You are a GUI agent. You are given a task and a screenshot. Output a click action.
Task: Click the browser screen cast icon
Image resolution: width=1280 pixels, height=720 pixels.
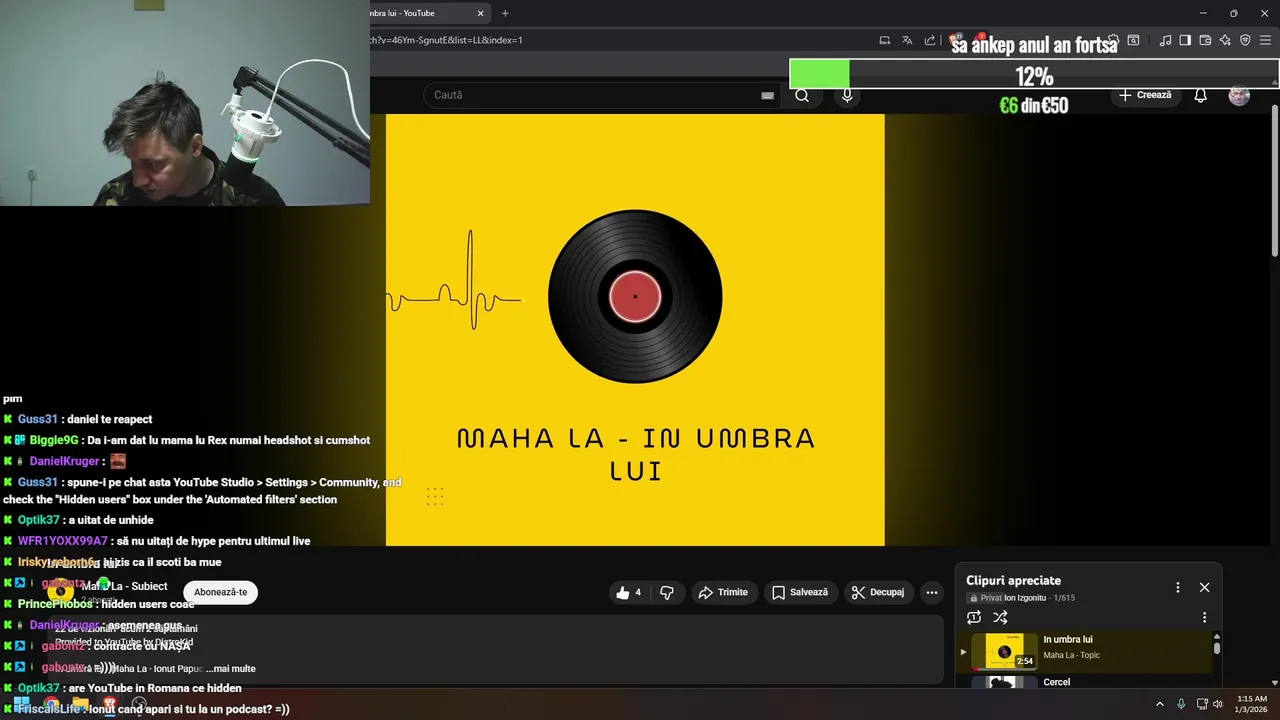pyautogui.click(x=884, y=40)
